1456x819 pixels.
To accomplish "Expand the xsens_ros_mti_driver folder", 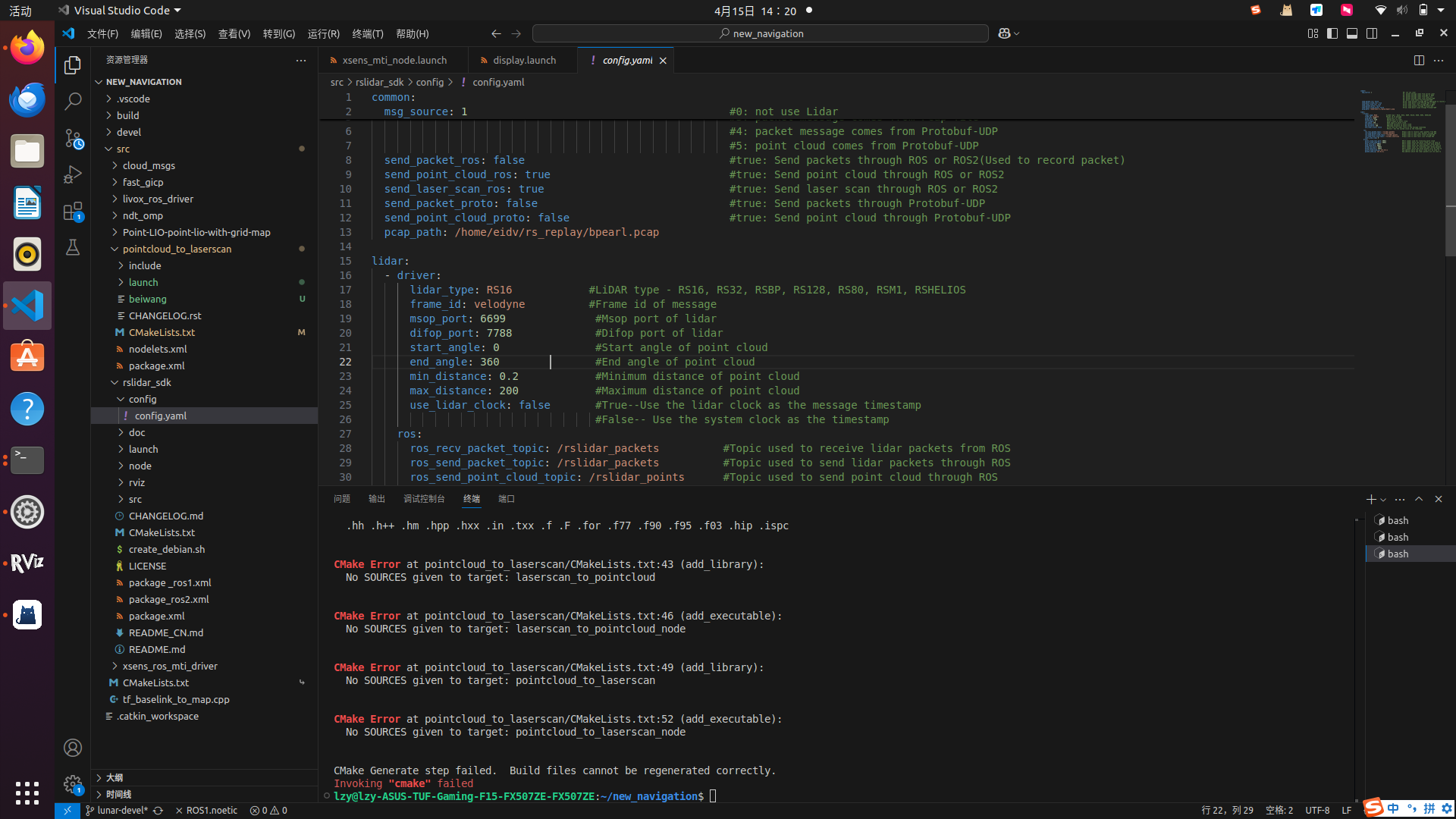I will (170, 666).
